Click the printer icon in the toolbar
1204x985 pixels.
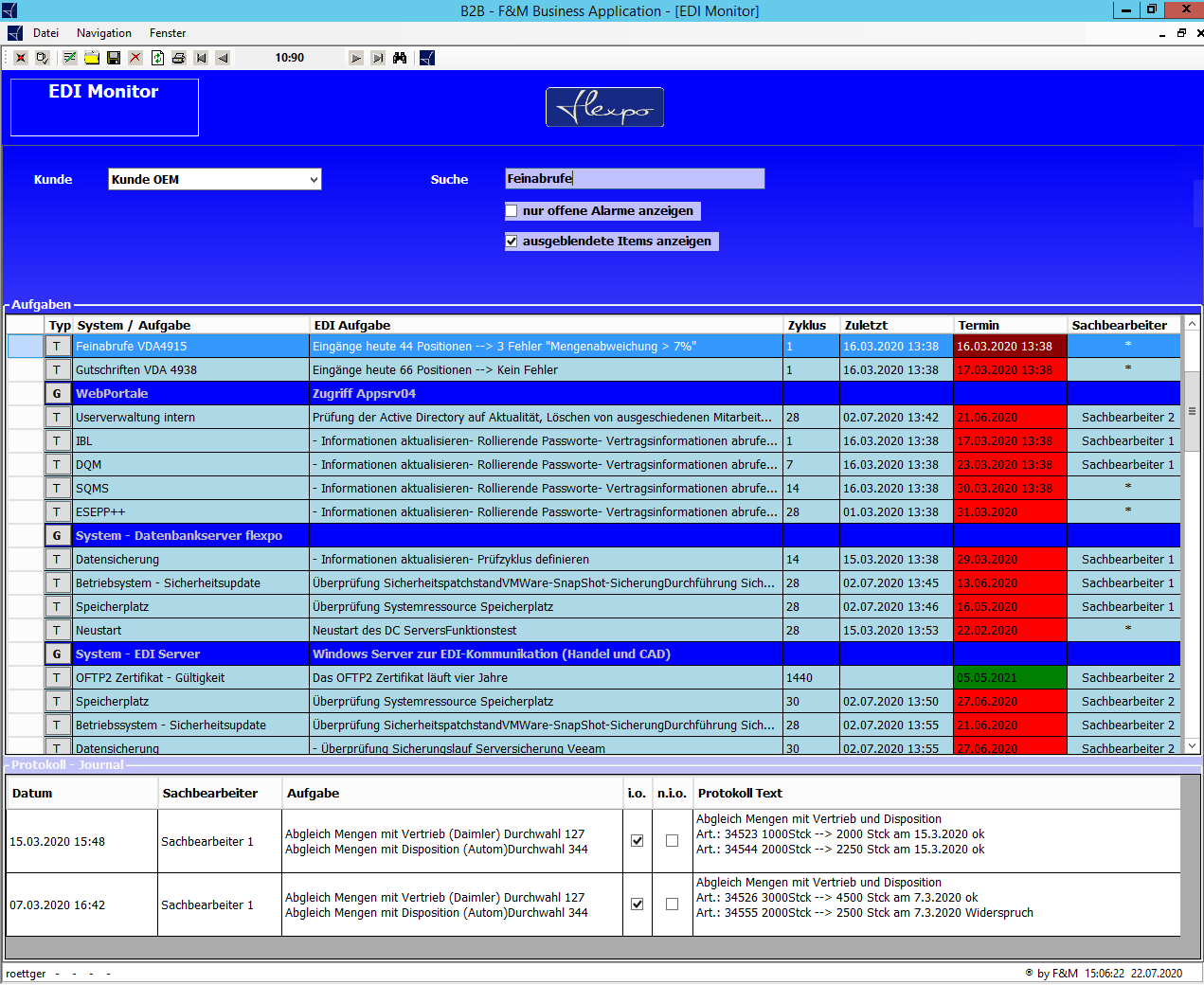pyautogui.click(x=179, y=58)
